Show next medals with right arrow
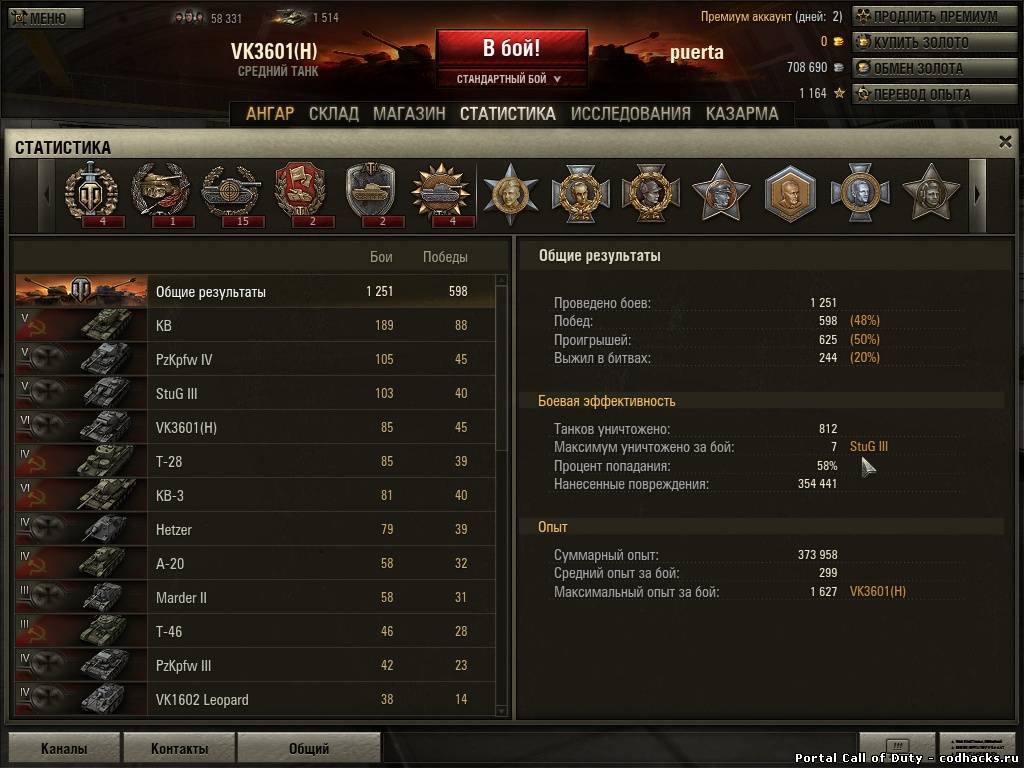This screenshot has width=1024, height=768. point(977,195)
